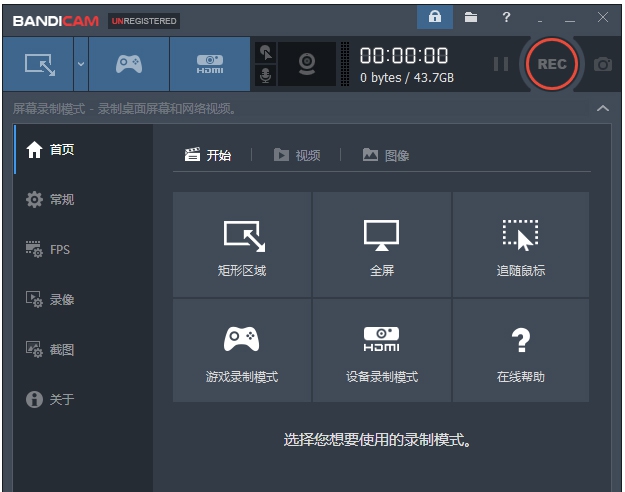This screenshot has width=625, height=492.
Task: Click the '0 bytes / 43.7GB' storage text
Action: 407,77
